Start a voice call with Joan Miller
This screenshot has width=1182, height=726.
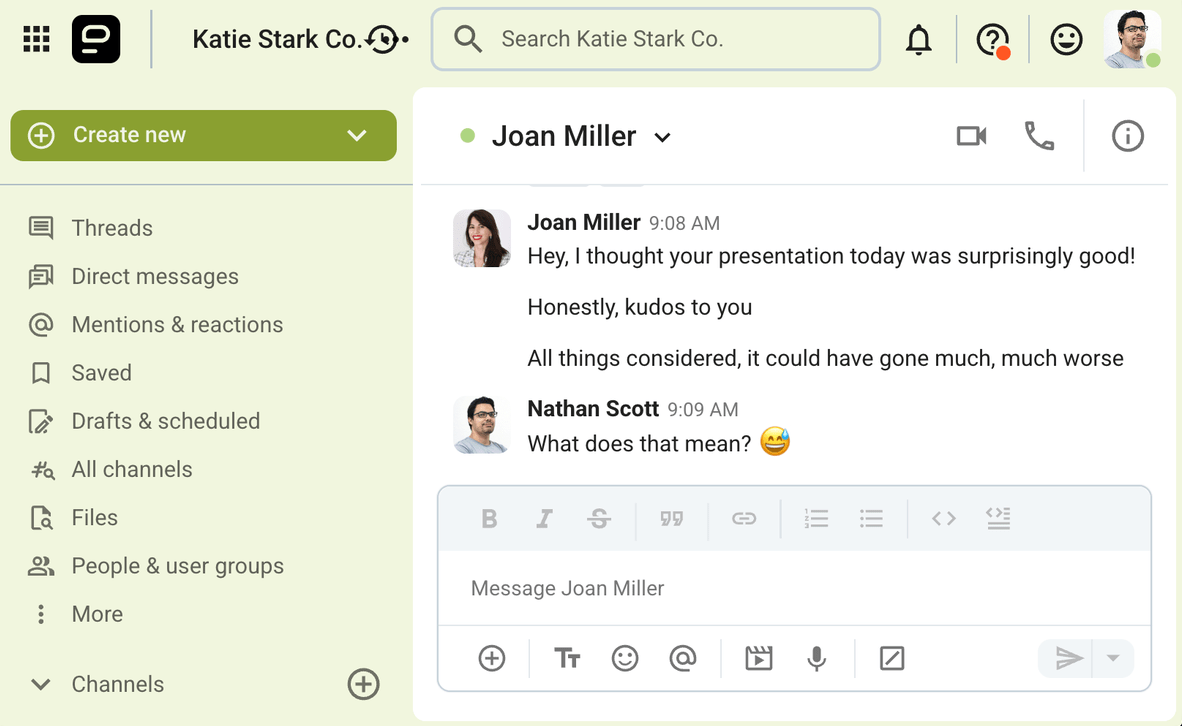pos(1040,136)
